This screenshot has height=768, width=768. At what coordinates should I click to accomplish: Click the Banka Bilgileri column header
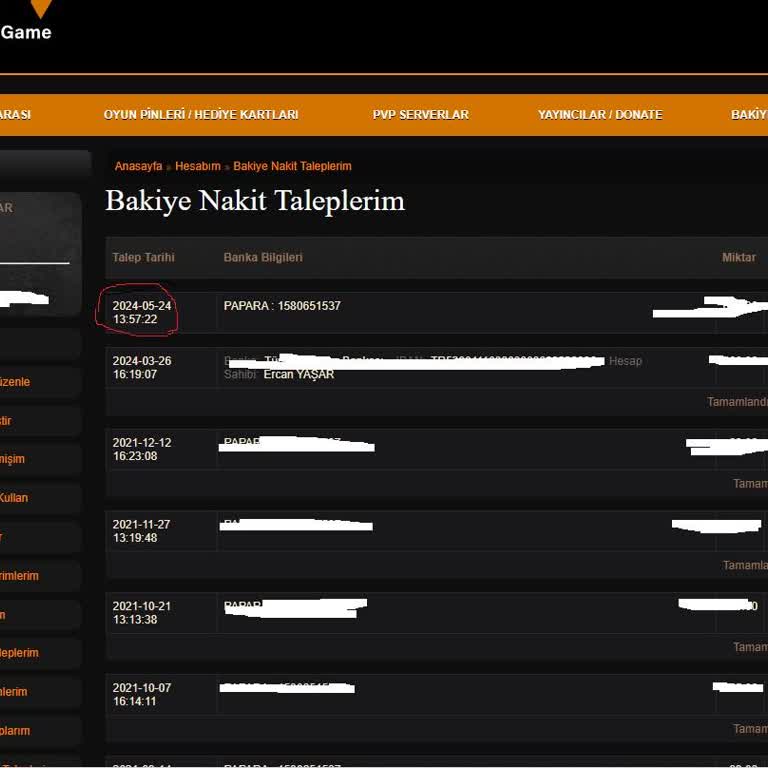click(263, 257)
